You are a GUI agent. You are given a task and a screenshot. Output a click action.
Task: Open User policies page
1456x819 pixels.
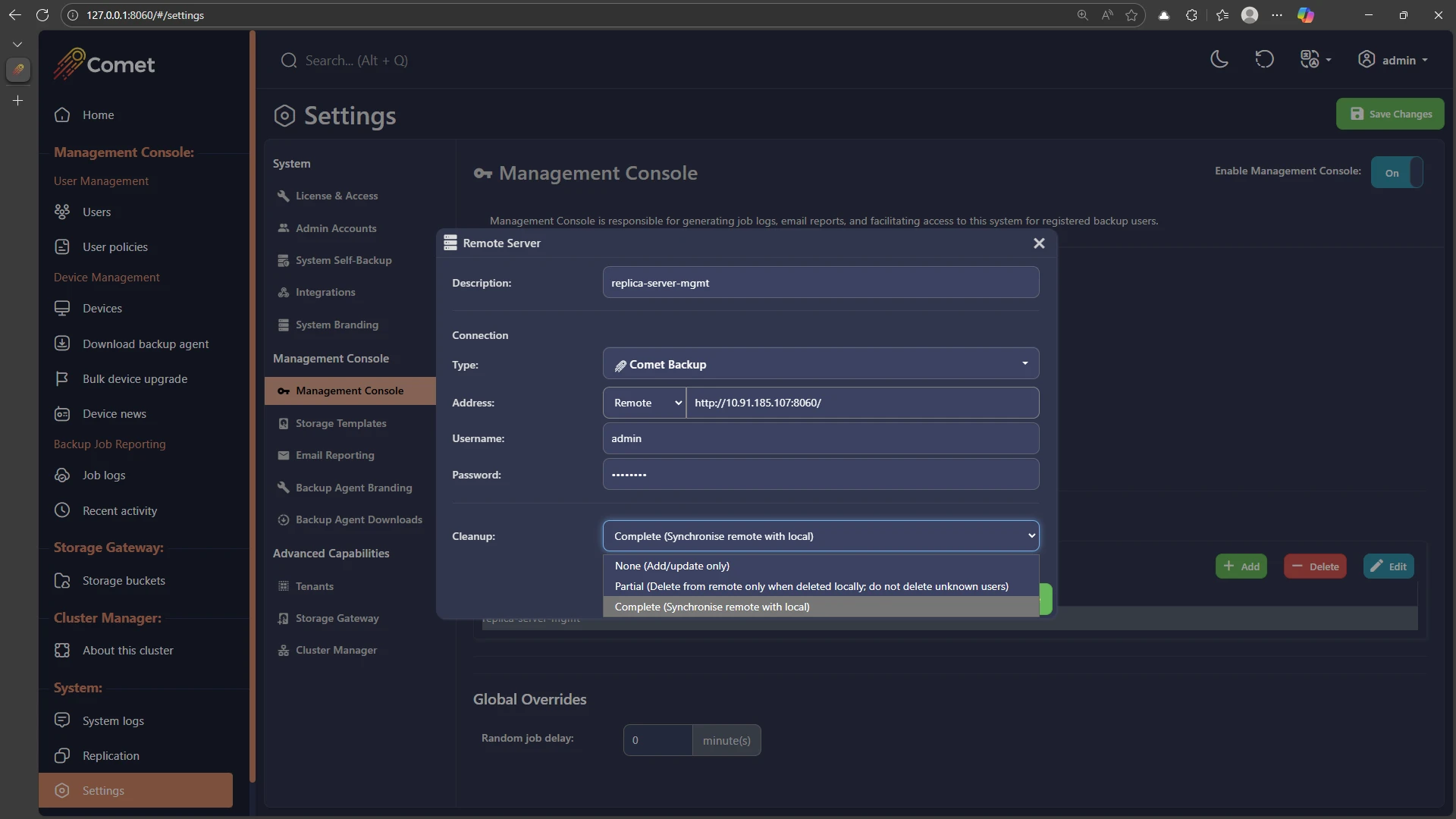pyautogui.click(x=115, y=246)
